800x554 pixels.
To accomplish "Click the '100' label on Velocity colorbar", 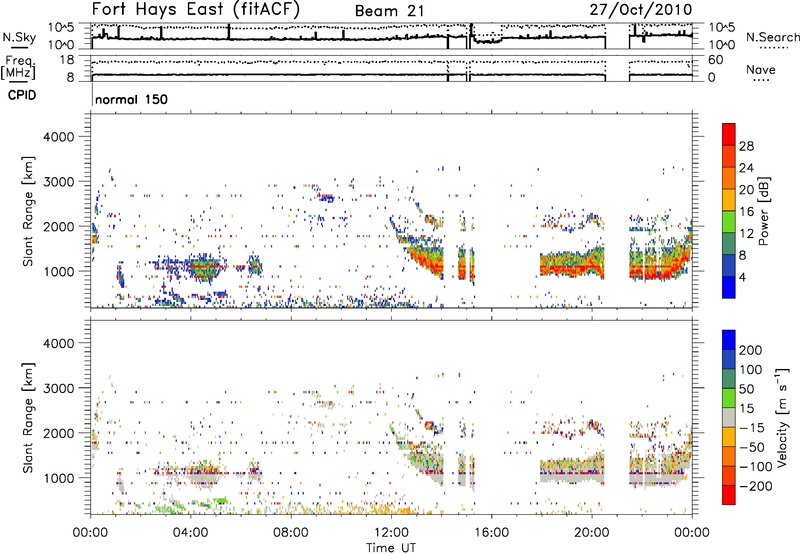I will coord(751,370).
